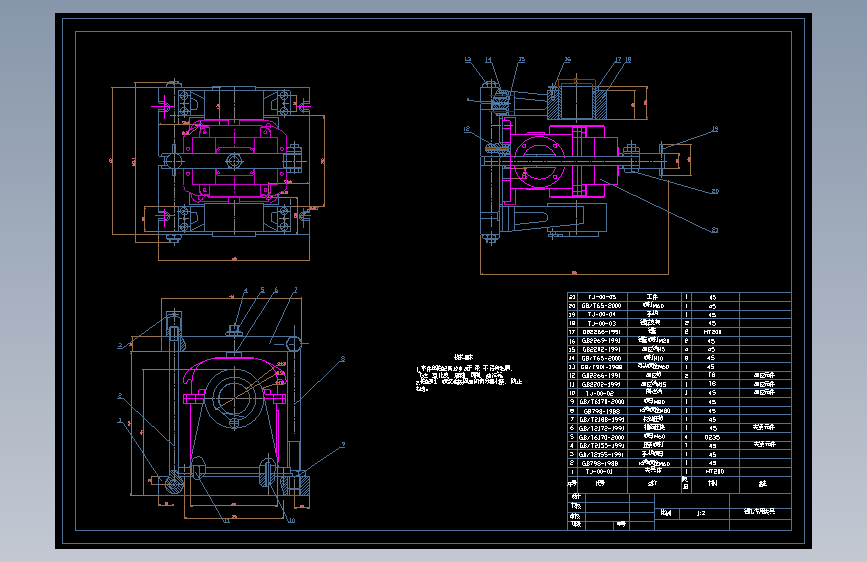Click the 1:2 scale value in title block
This screenshot has width=867, height=562.
pos(701,513)
